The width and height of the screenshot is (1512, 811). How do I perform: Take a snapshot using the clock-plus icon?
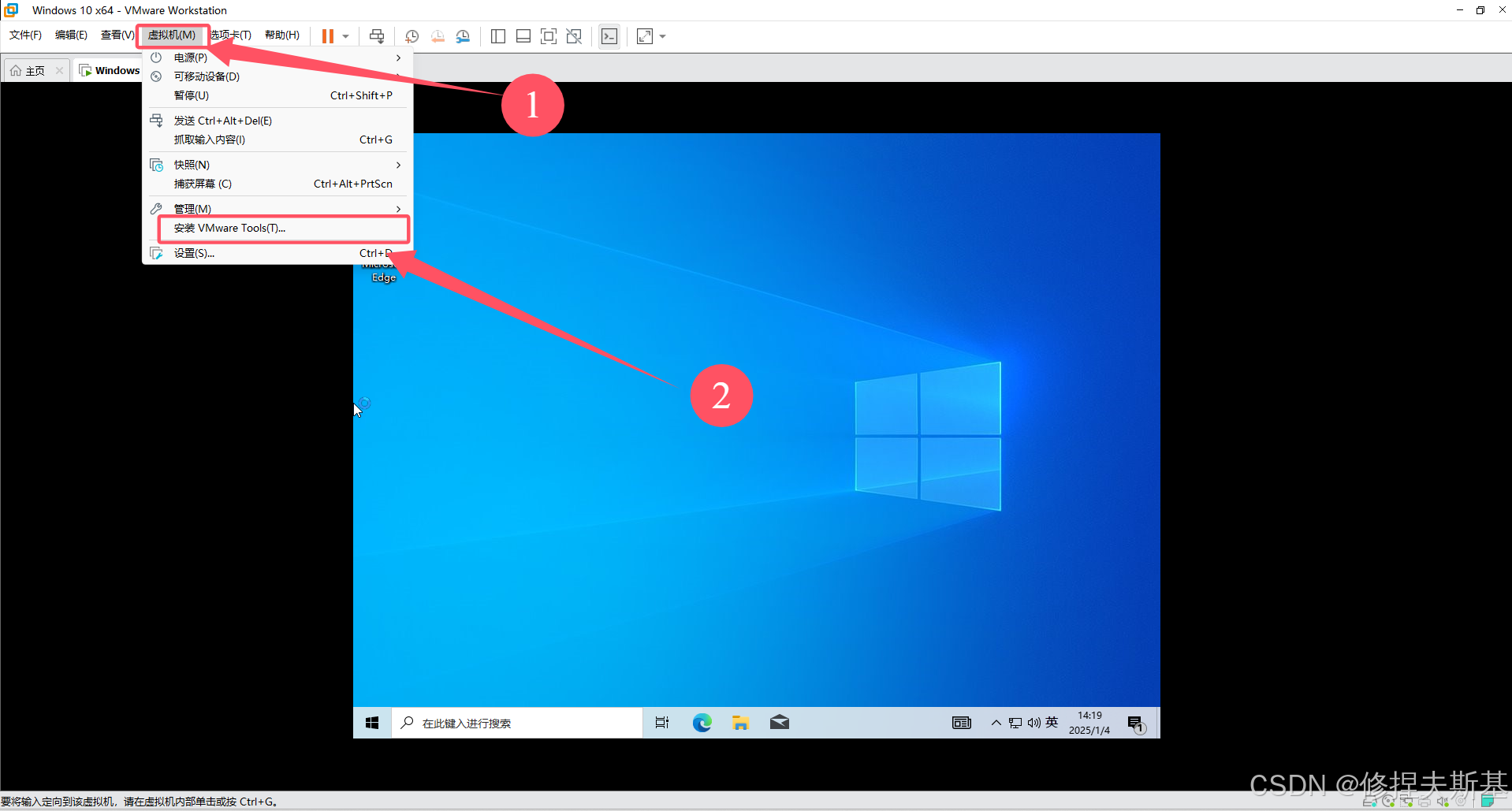pos(412,36)
